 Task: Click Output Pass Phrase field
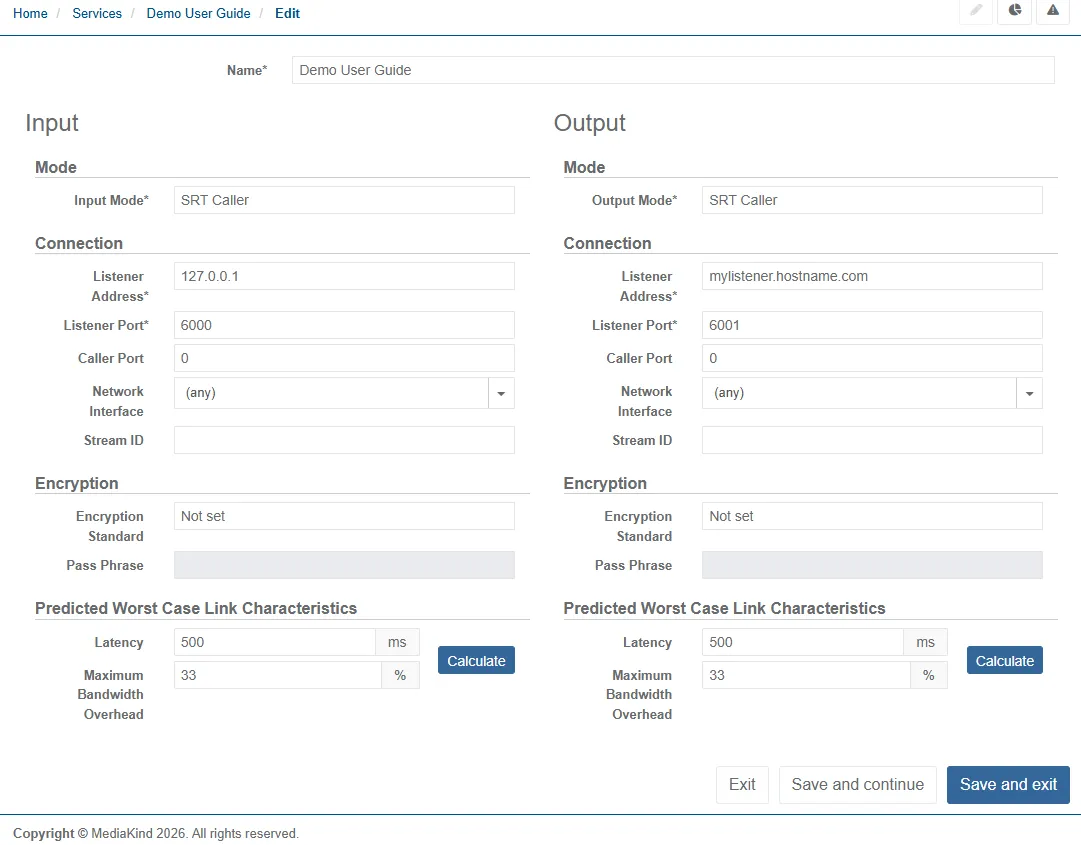[x=872, y=565]
